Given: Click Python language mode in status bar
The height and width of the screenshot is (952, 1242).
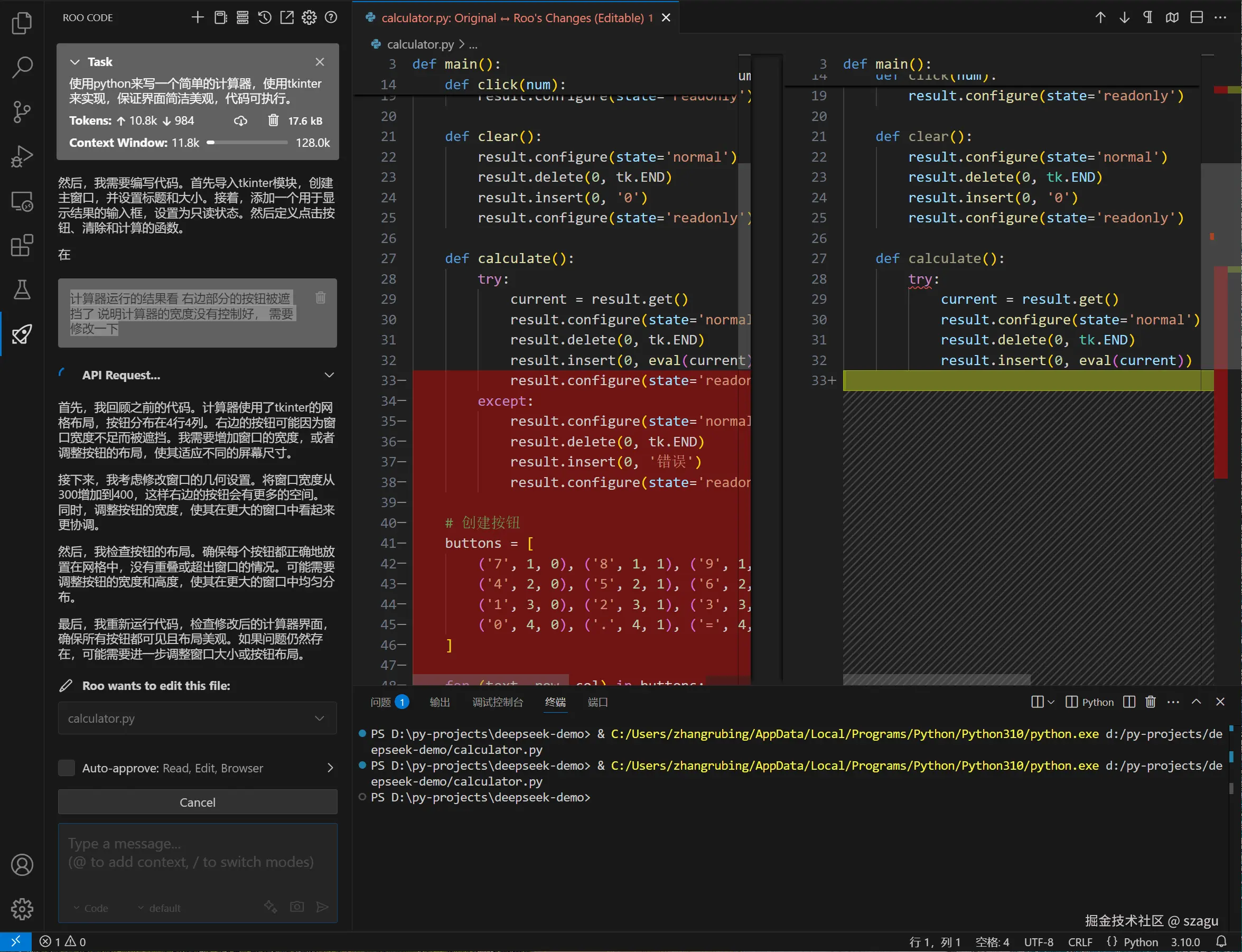Looking at the screenshot, I should (1140, 942).
